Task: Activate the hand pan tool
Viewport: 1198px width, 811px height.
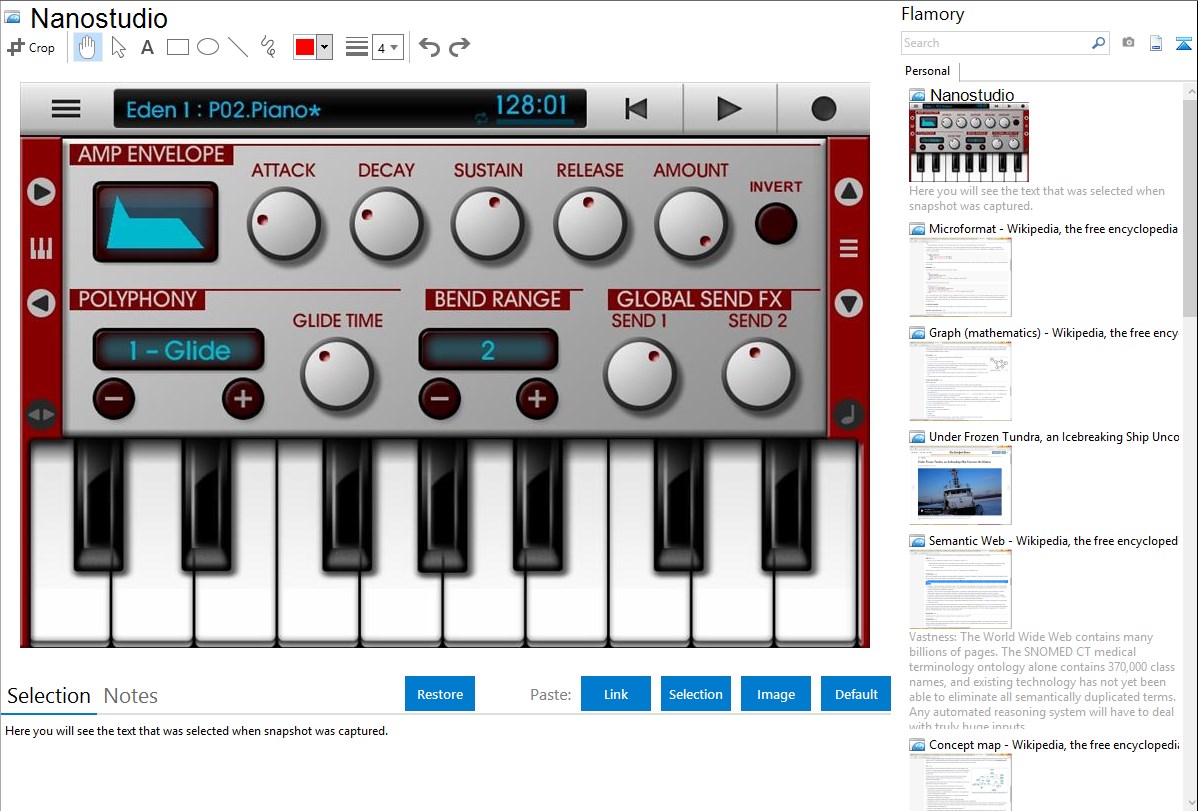Action: (87, 47)
